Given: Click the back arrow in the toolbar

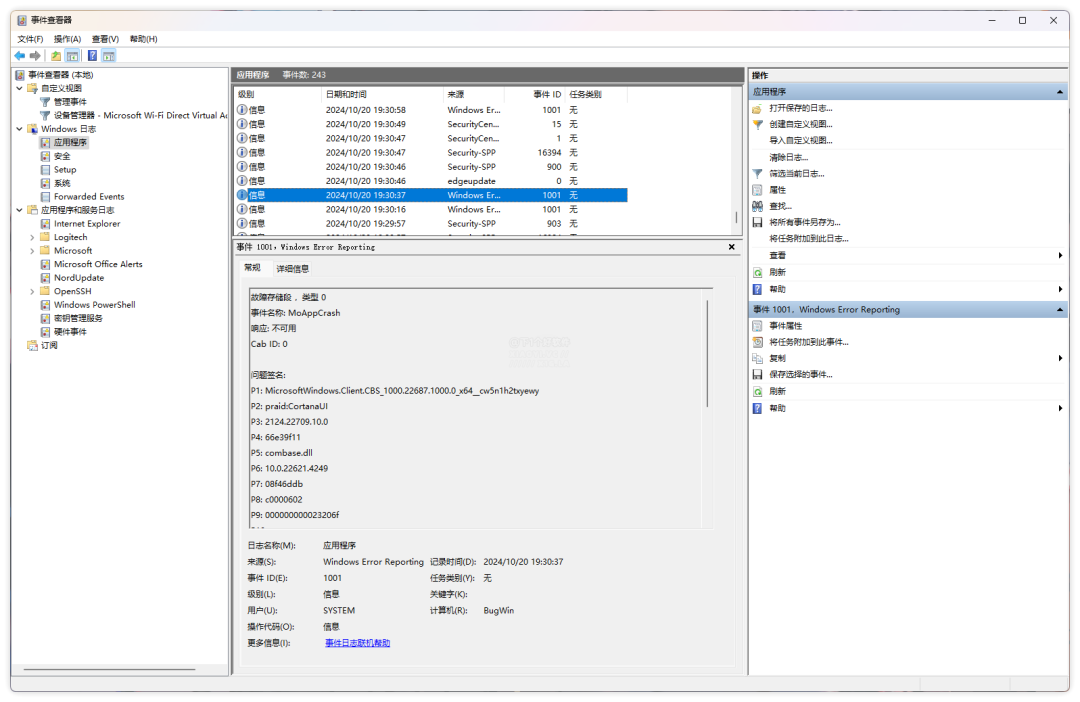Looking at the screenshot, I should click(x=20, y=56).
